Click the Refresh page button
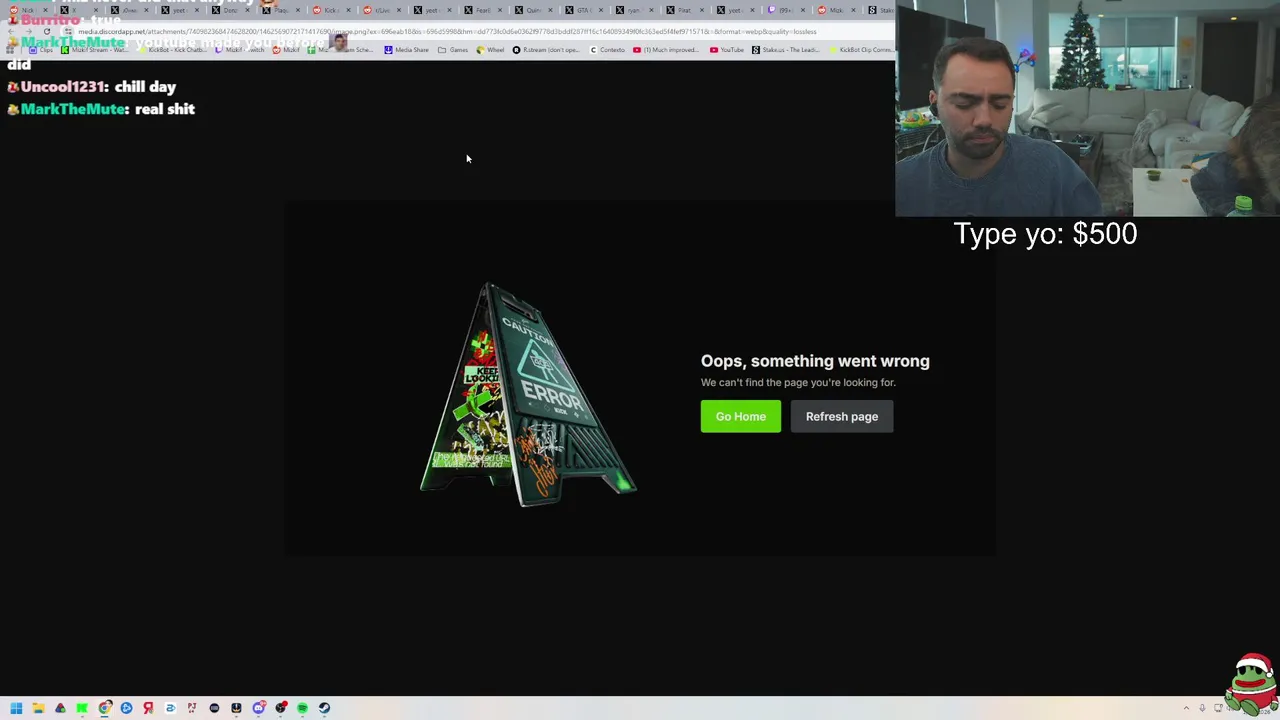 click(x=841, y=416)
